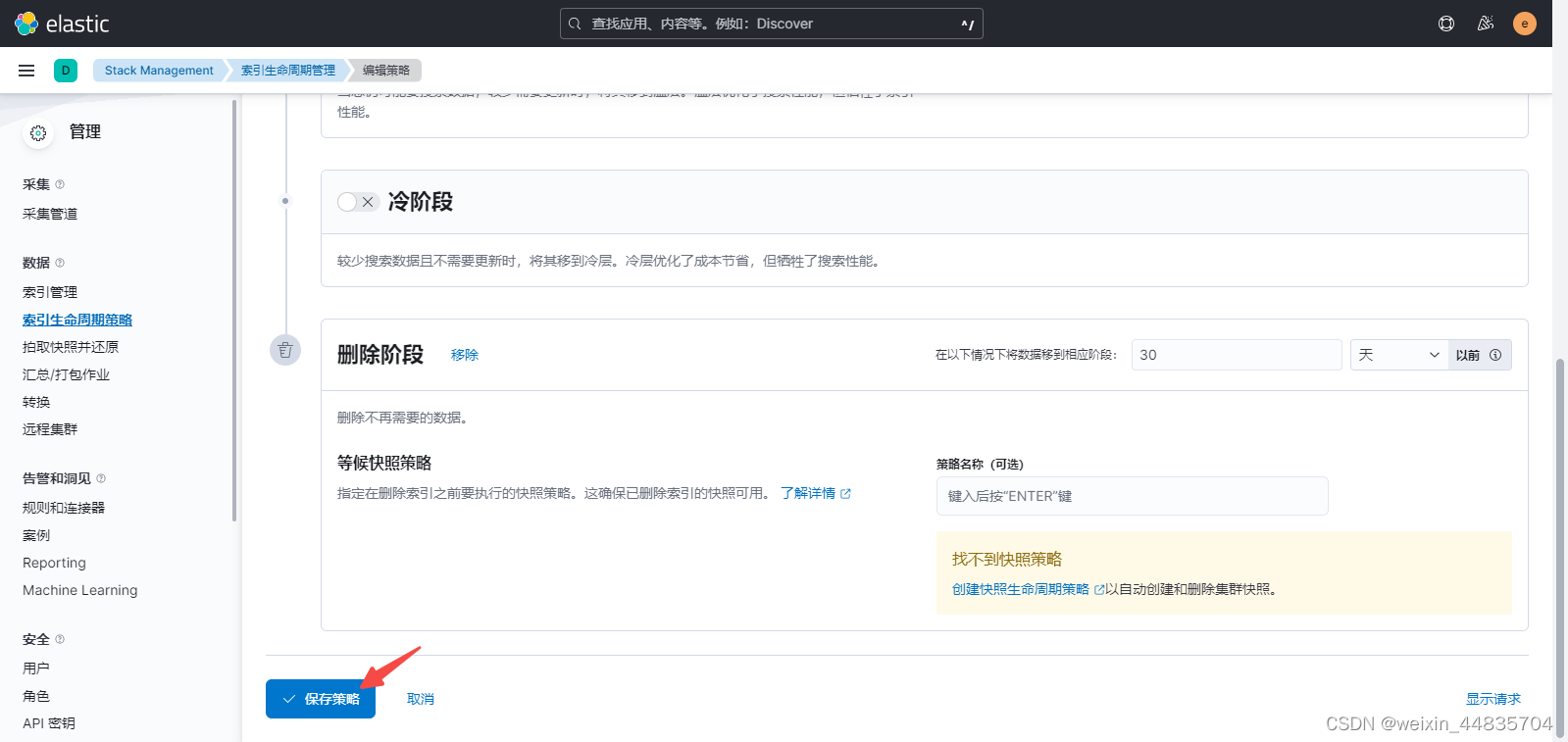
Task: Open 角色 in sidebar
Action: [x=36, y=696]
